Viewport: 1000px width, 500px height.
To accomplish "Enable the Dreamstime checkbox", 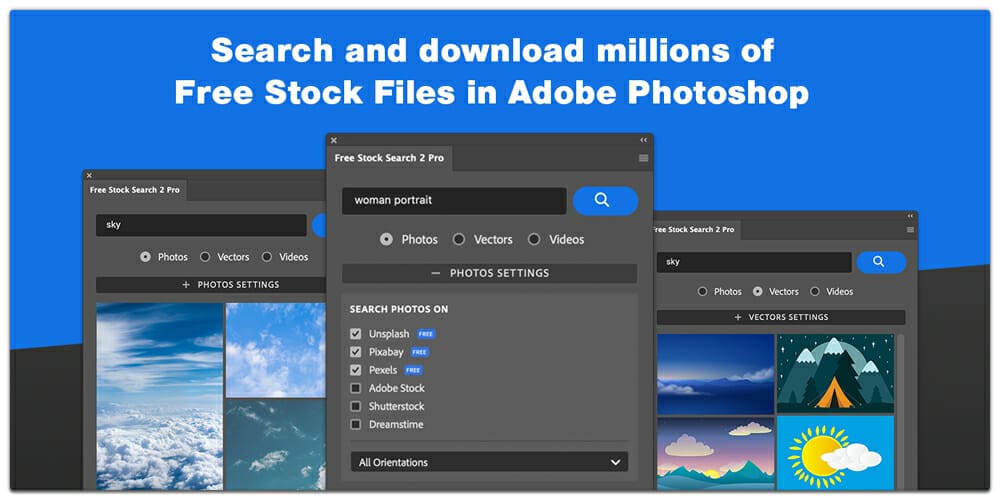I will (x=356, y=424).
